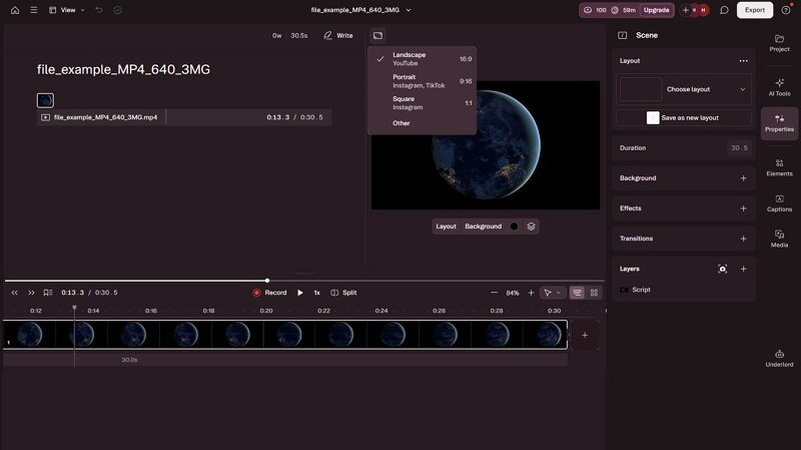
Task: Click the Write button
Action: click(x=338, y=36)
